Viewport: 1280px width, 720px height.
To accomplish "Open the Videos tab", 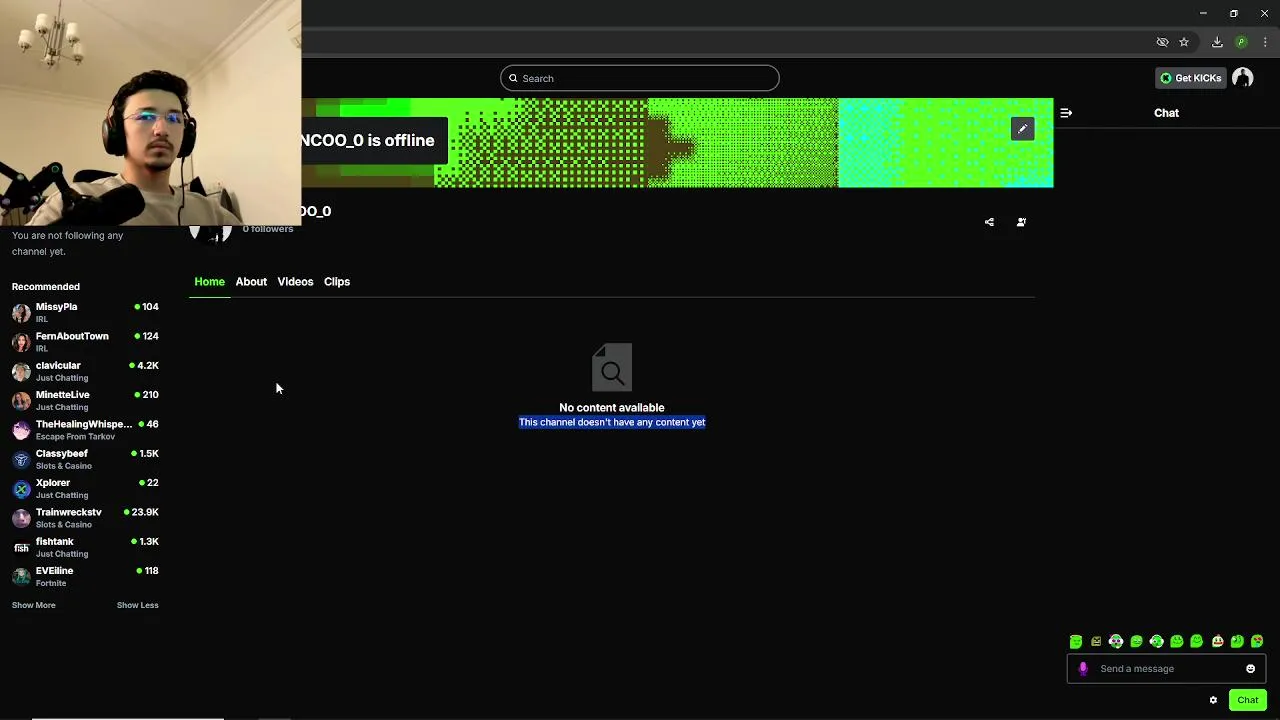I will click(x=295, y=282).
